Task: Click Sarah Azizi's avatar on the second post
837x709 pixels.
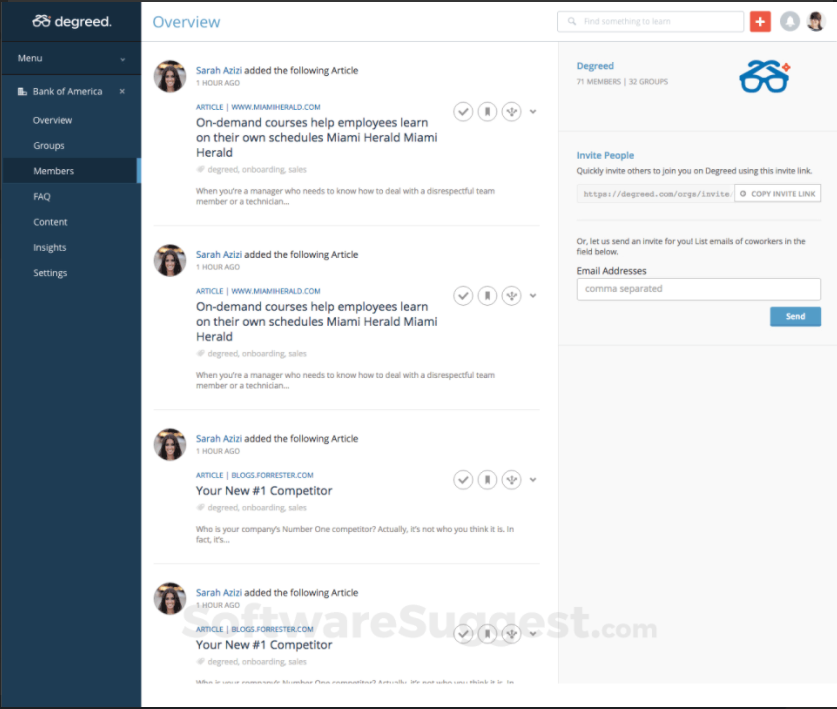Action: click(x=170, y=261)
